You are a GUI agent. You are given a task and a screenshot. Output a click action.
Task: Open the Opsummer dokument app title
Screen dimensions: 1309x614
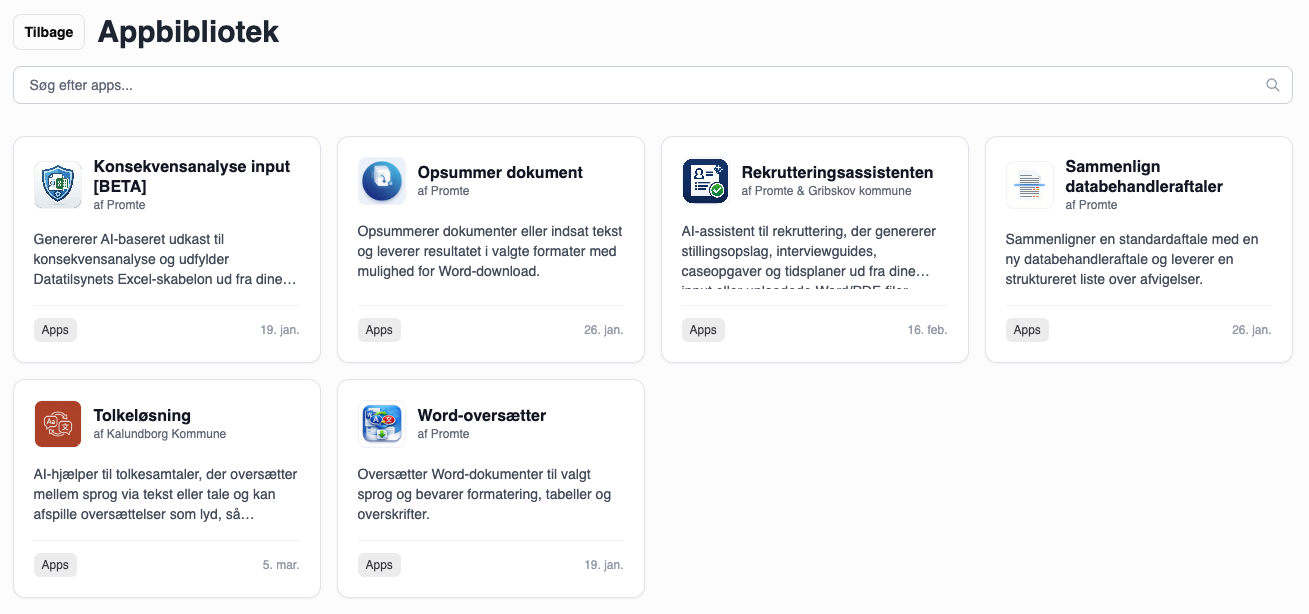coord(500,172)
